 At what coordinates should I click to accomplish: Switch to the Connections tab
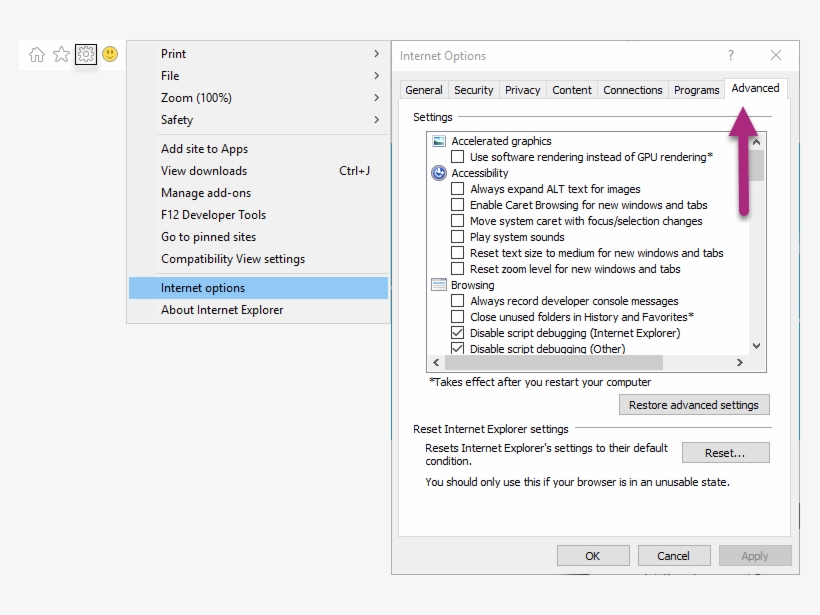[633, 90]
